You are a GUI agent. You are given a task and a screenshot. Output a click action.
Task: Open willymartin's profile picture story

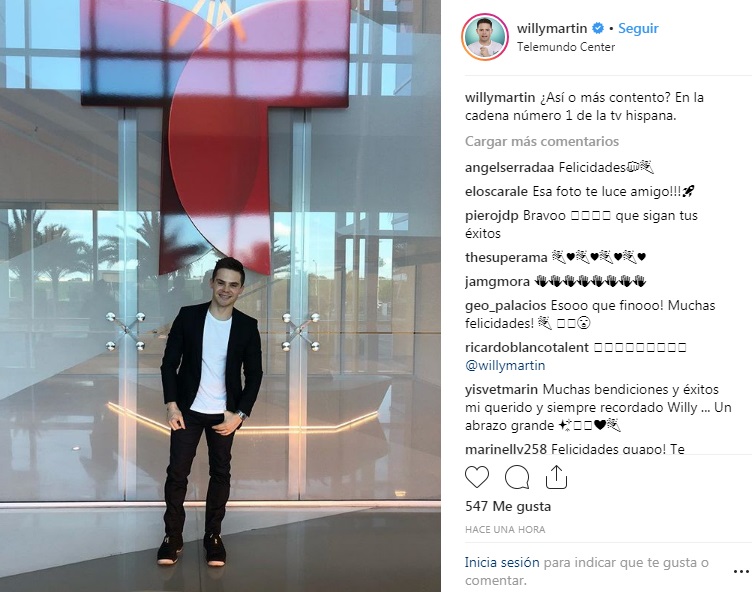click(485, 37)
